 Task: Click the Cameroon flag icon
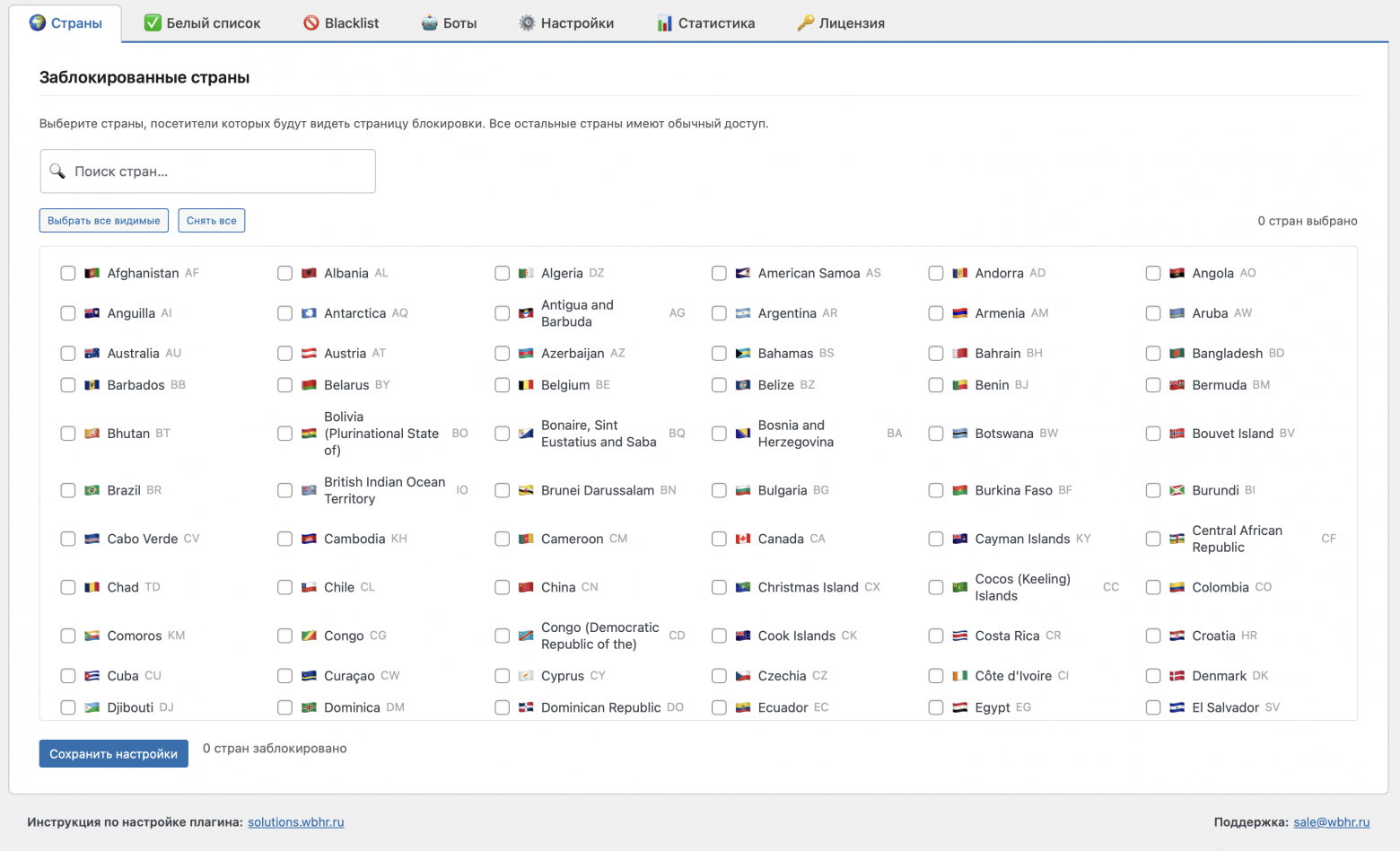tap(526, 539)
